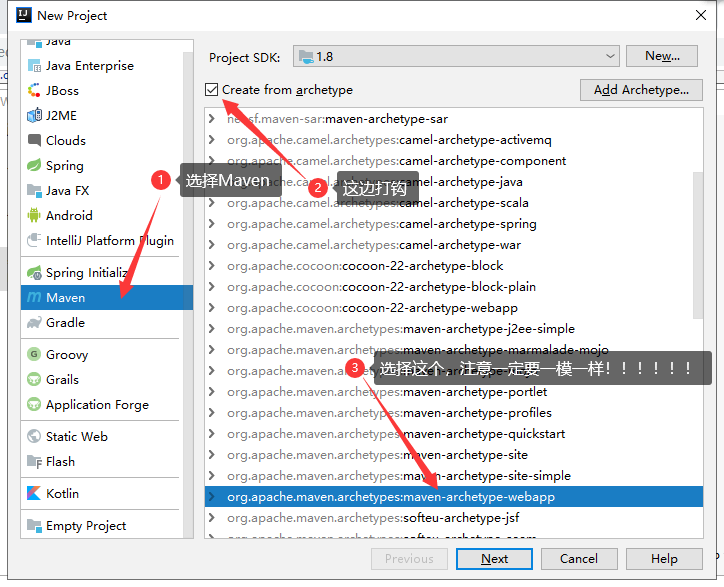Toggle the Create from archetype checkbox
The height and width of the screenshot is (587, 724).
(211, 90)
